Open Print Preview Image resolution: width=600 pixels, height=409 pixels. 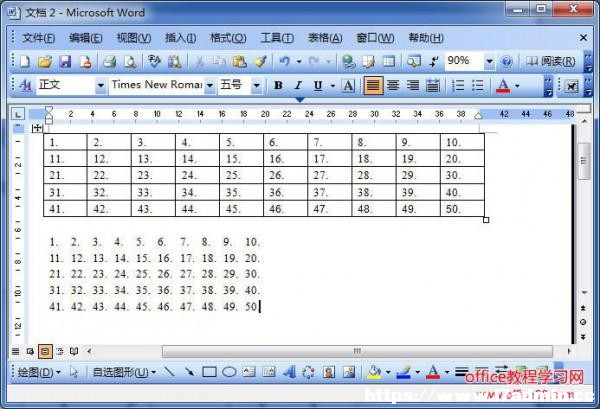[130, 61]
